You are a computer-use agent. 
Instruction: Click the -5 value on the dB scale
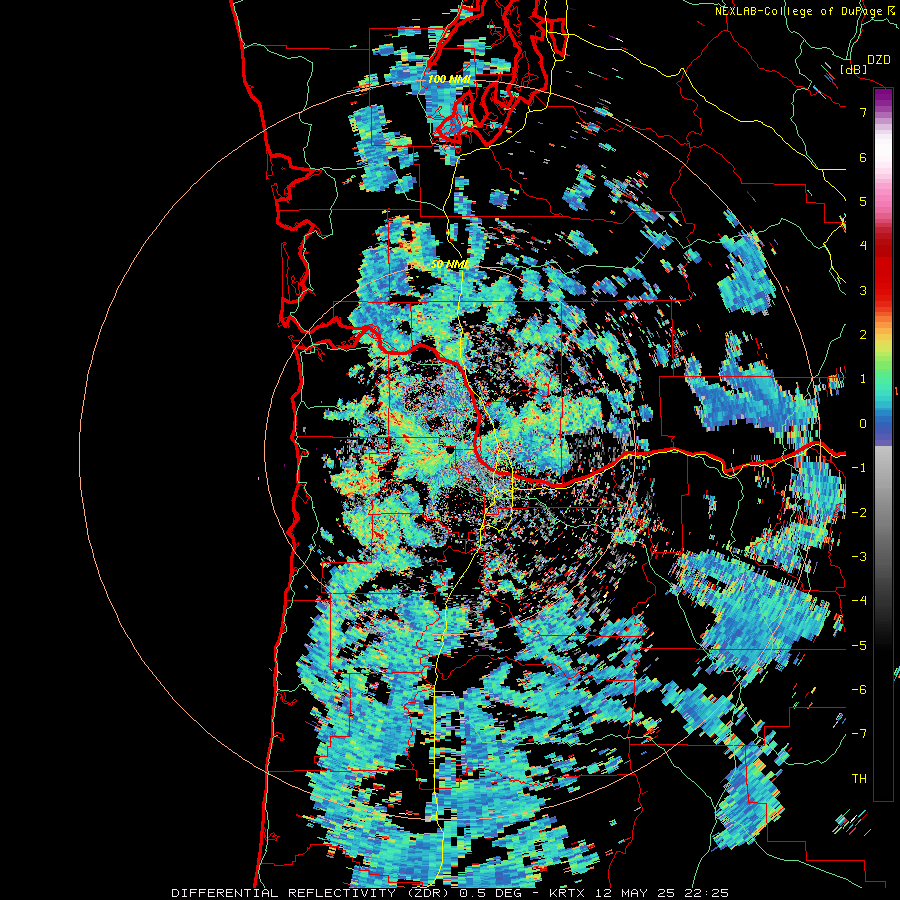859,646
